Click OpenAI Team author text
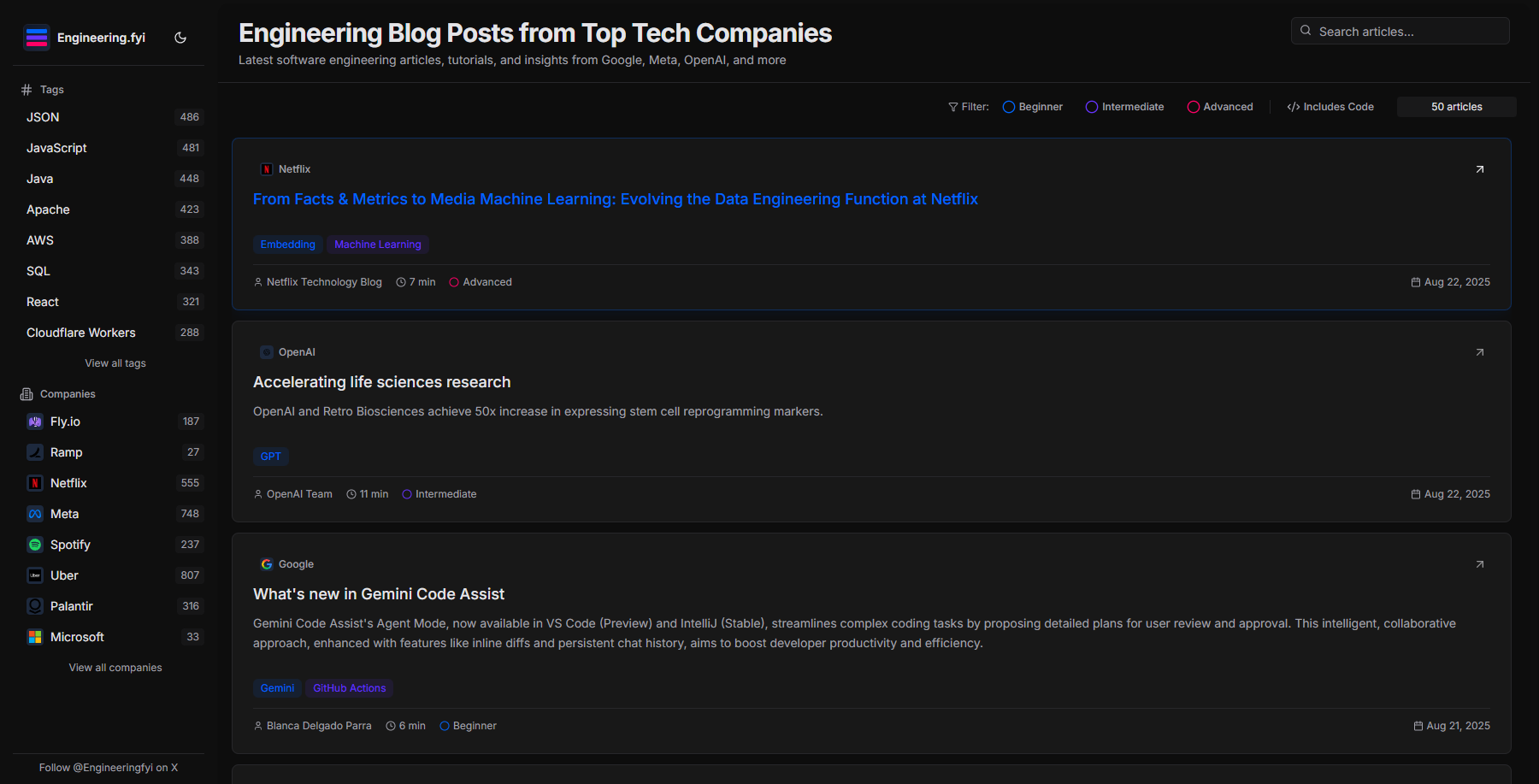This screenshot has height=784, width=1539. tap(299, 494)
